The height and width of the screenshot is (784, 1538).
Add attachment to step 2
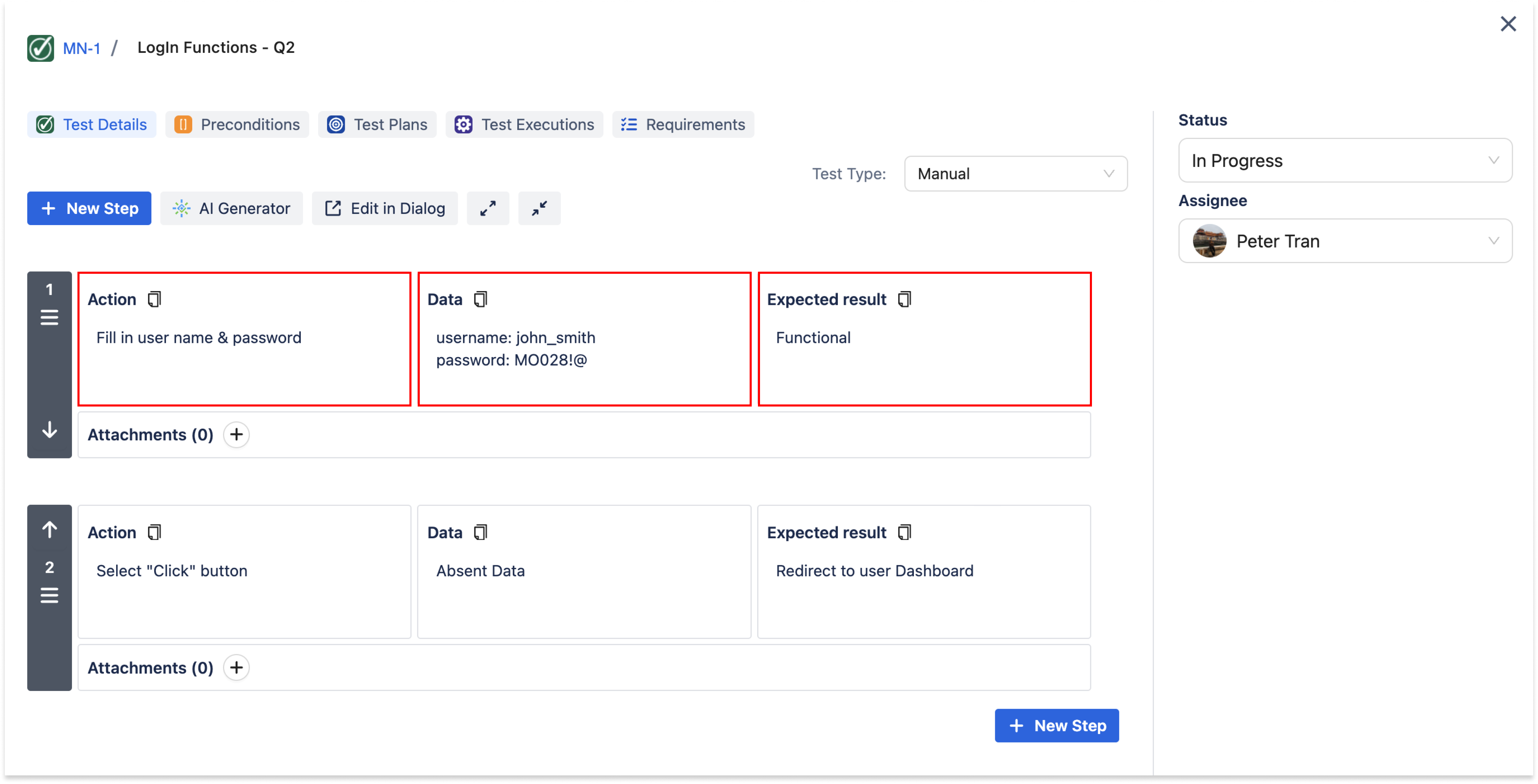[x=237, y=667]
